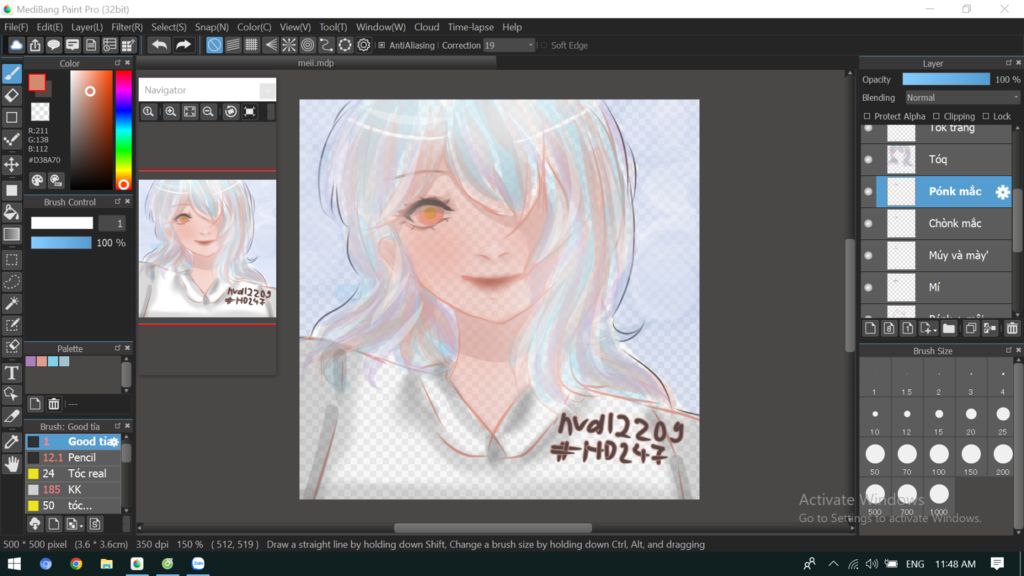Select the KK brush
This screenshot has width=1024, height=576.
pos(73,490)
